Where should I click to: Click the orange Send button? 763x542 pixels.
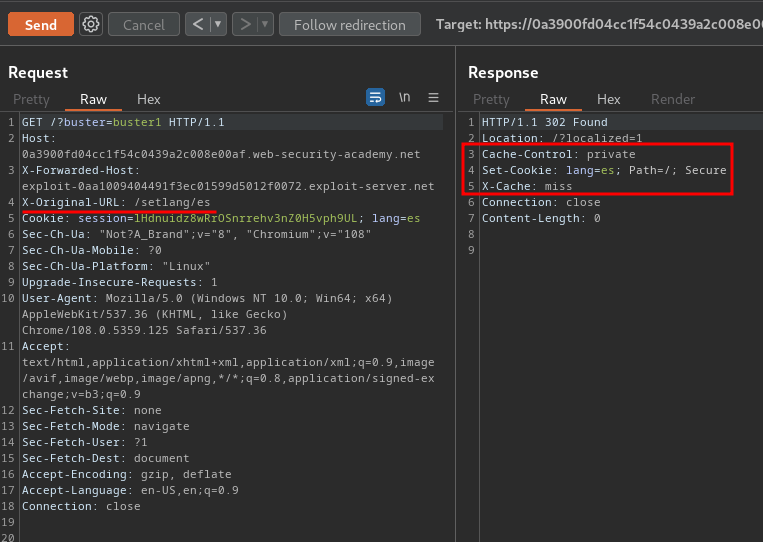[41, 24]
